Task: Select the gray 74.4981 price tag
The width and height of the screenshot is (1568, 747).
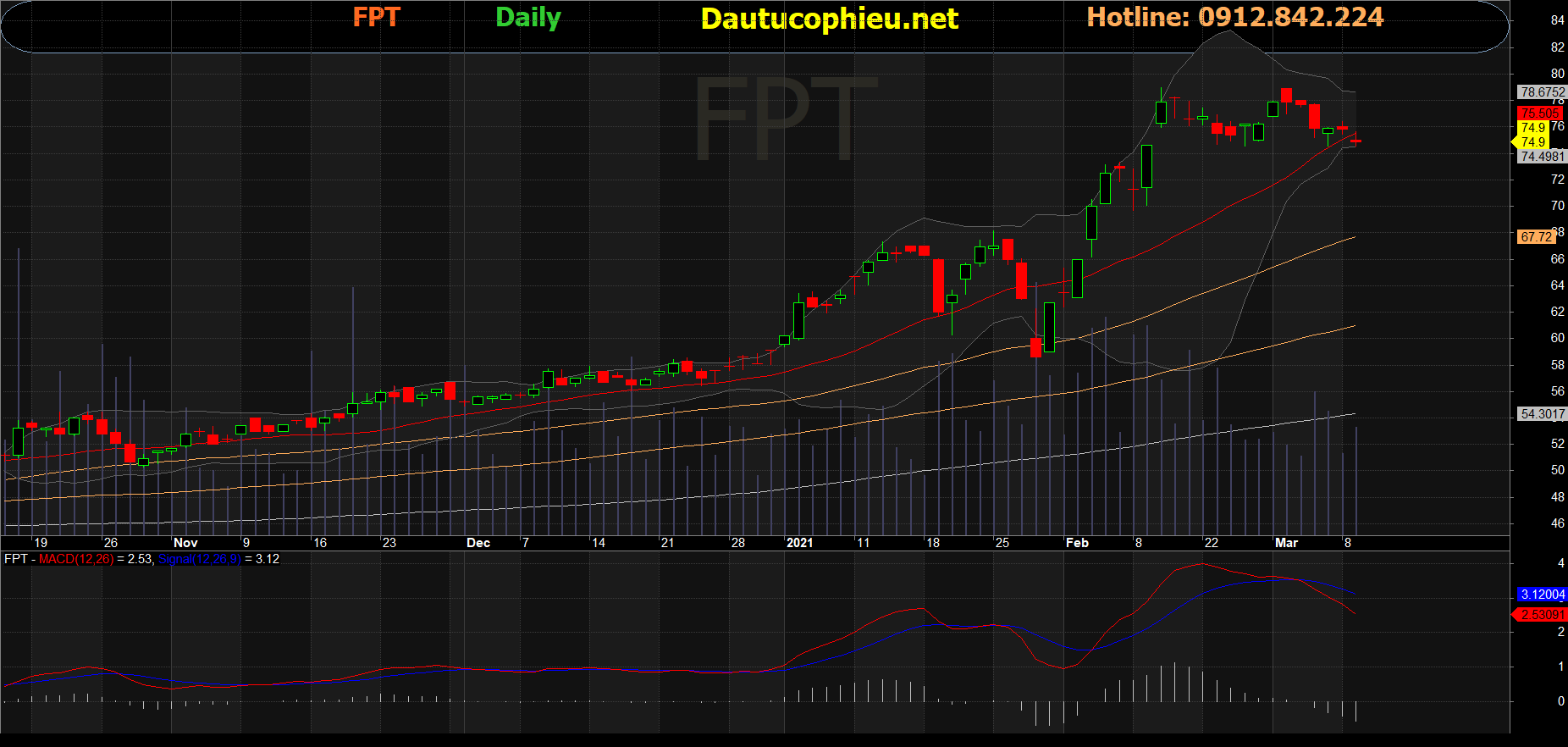Action: pos(1543,156)
